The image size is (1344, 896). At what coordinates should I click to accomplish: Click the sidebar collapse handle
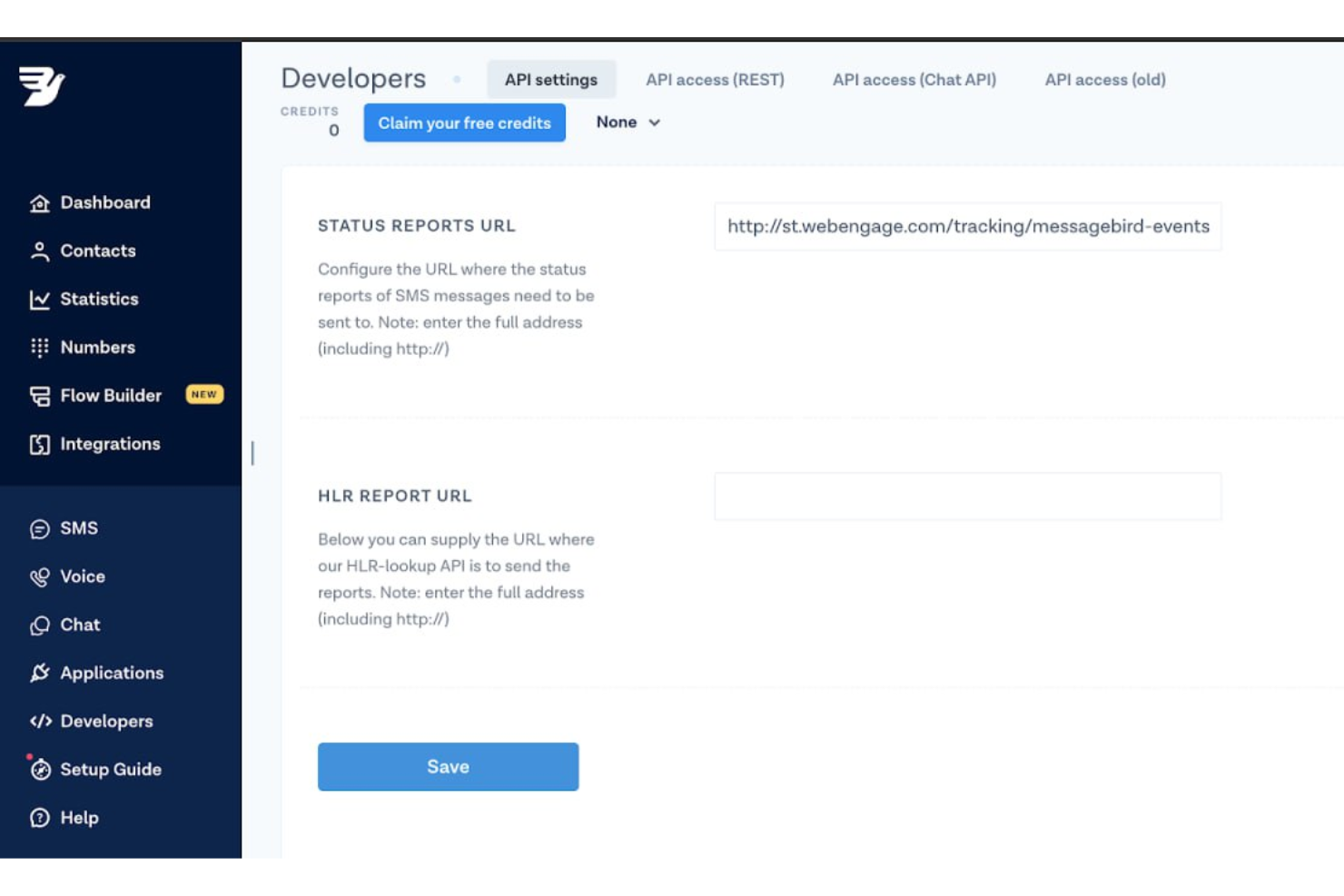click(252, 452)
